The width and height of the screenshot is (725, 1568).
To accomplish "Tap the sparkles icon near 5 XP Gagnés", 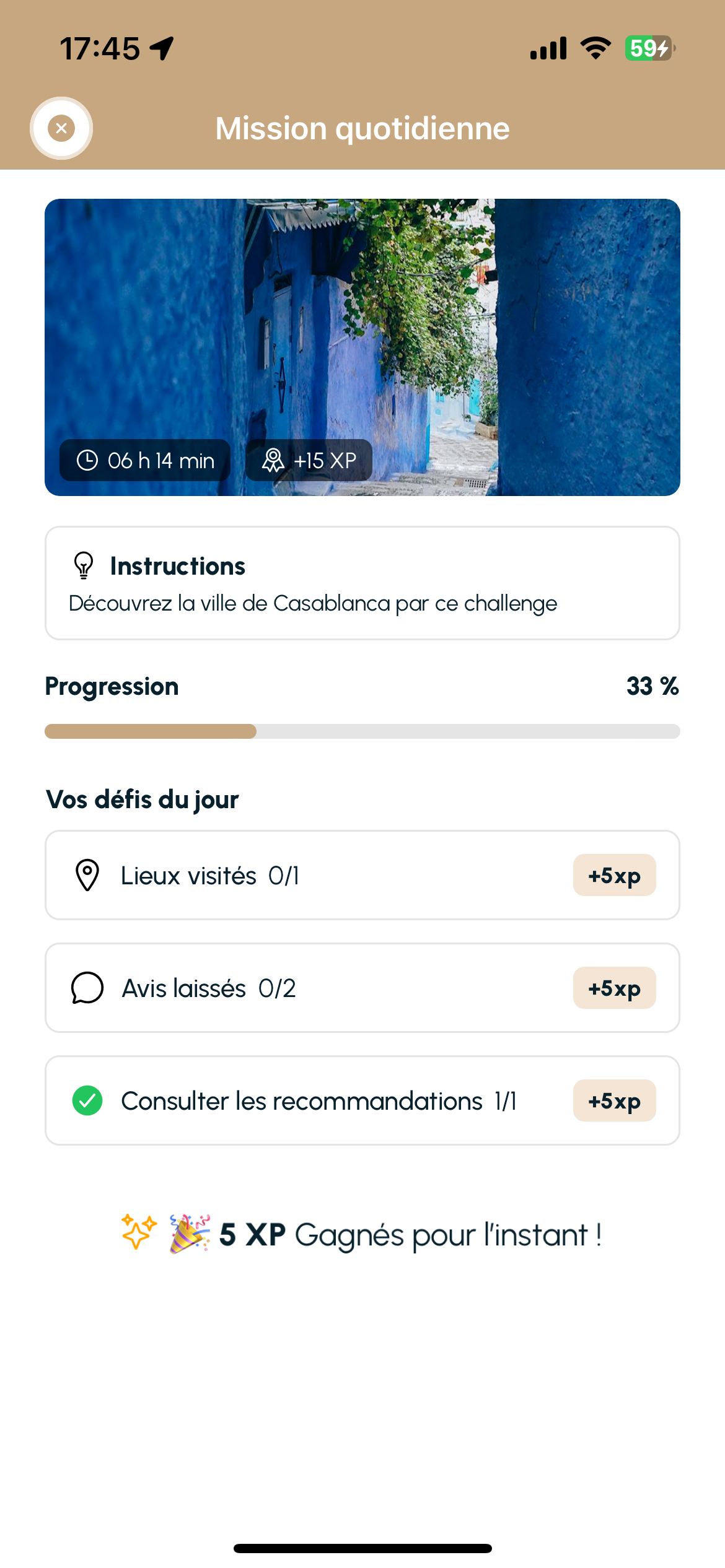I will (x=139, y=1231).
